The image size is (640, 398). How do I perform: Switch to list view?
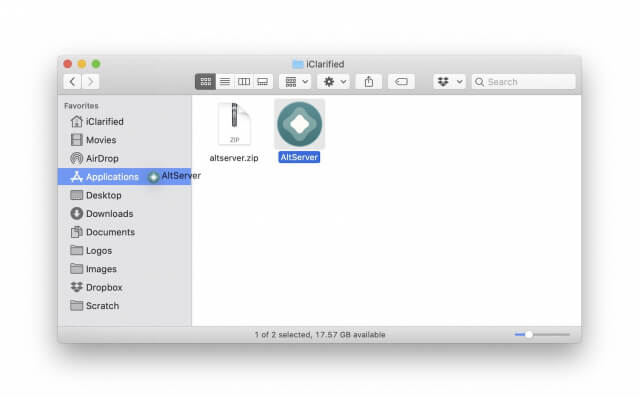(225, 82)
